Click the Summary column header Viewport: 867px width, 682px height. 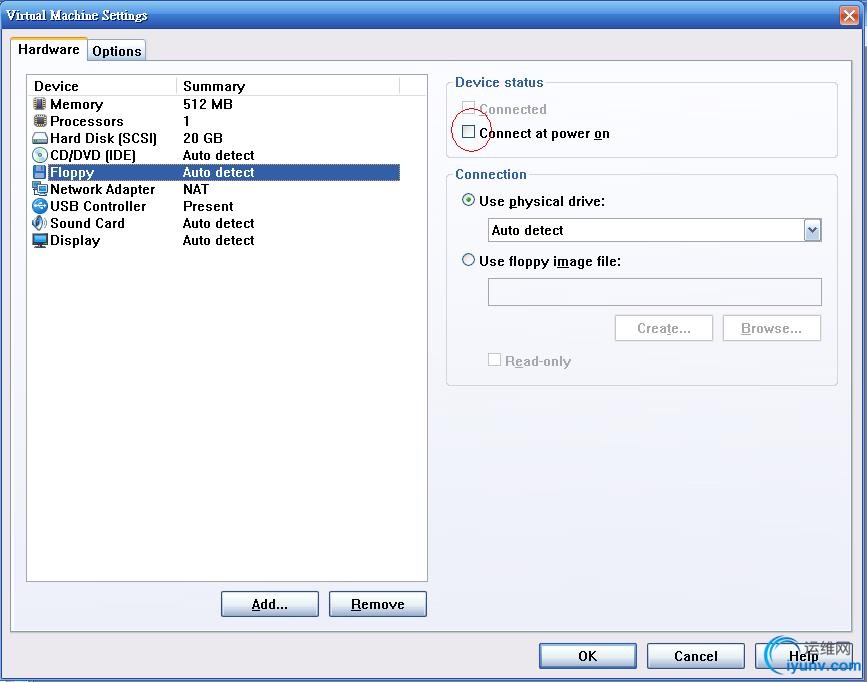(x=288, y=86)
